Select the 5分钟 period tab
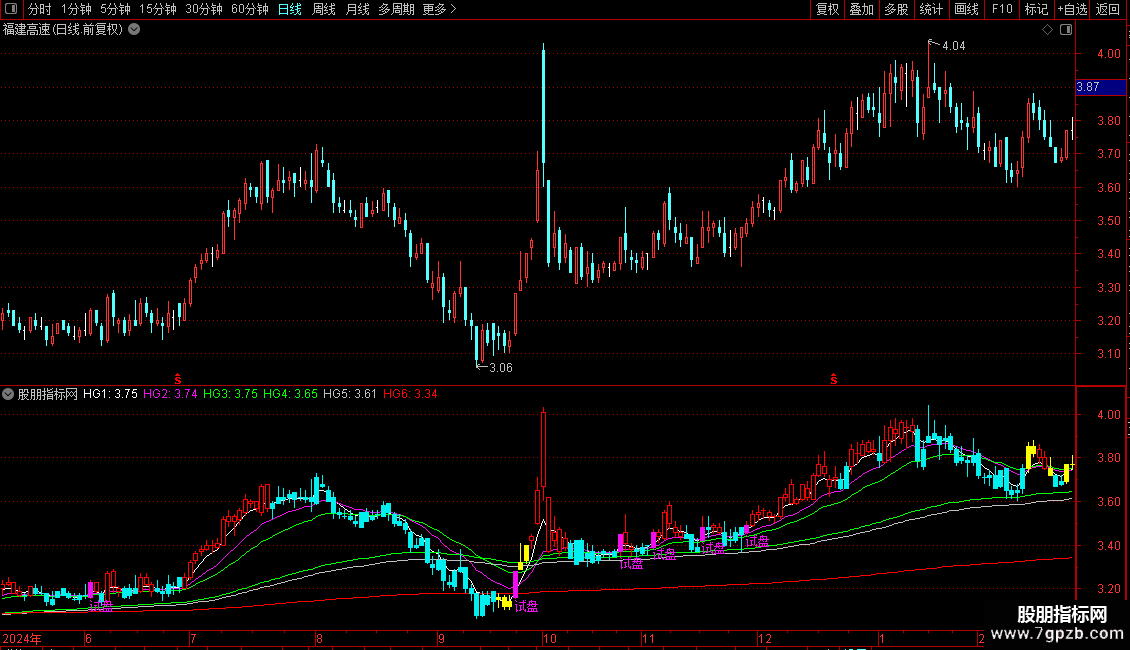Viewport: 1130px width, 650px height. [x=115, y=9]
